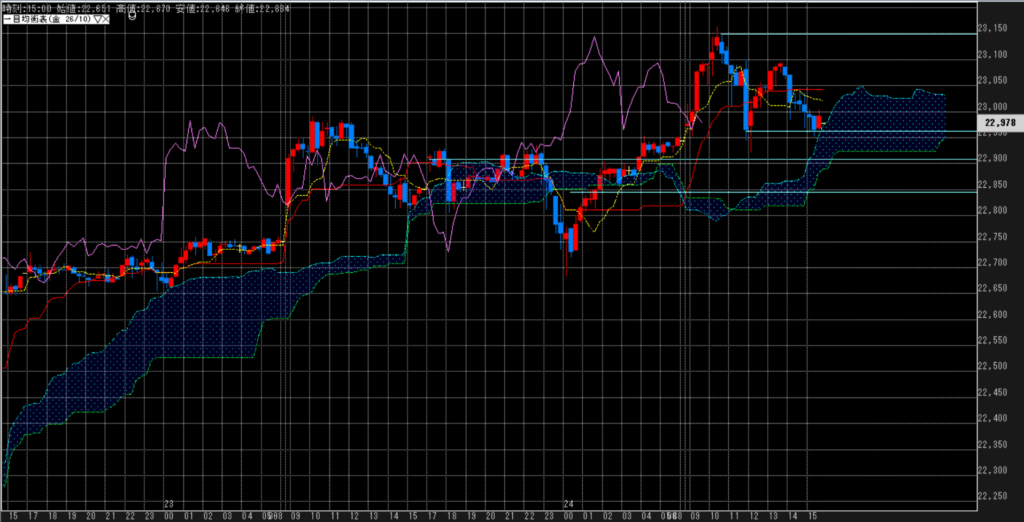Click the 22,500 price axis label
The height and width of the screenshot is (522, 1024).
[1000, 366]
